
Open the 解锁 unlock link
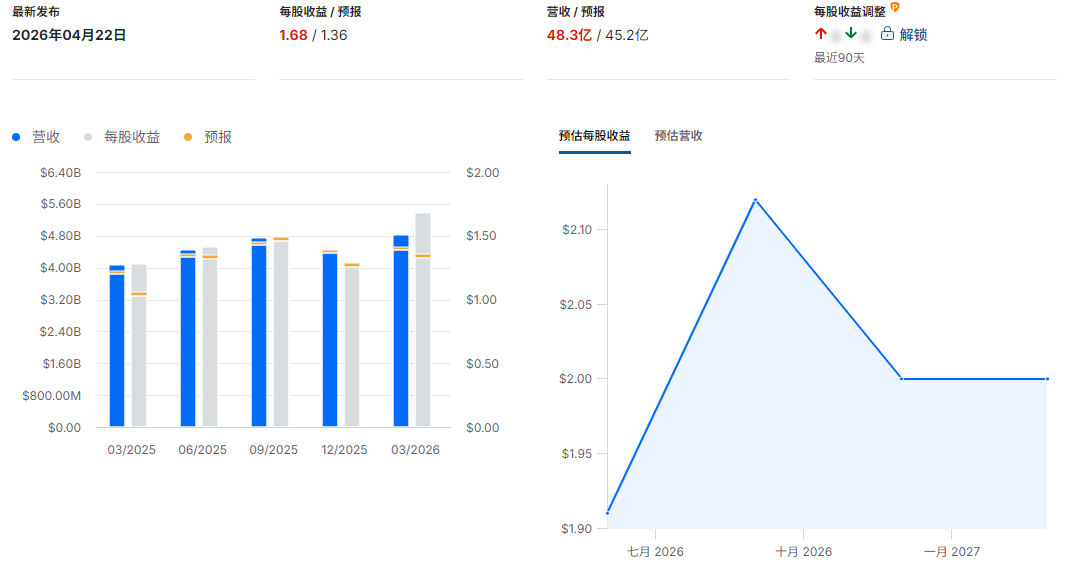pyautogui.click(x=913, y=34)
